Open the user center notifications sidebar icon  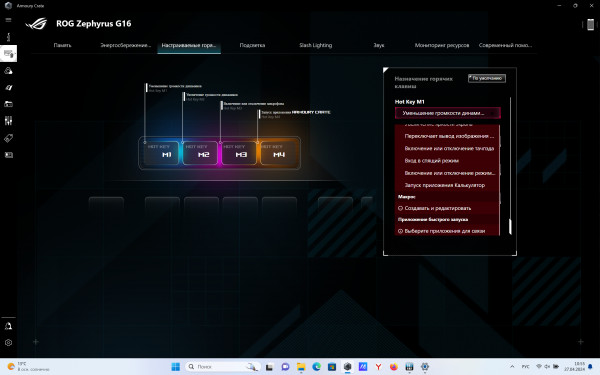pos(8,326)
